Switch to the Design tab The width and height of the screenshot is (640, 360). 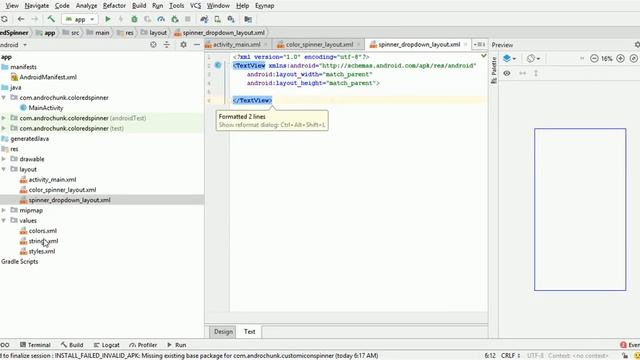[x=223, y=331]
